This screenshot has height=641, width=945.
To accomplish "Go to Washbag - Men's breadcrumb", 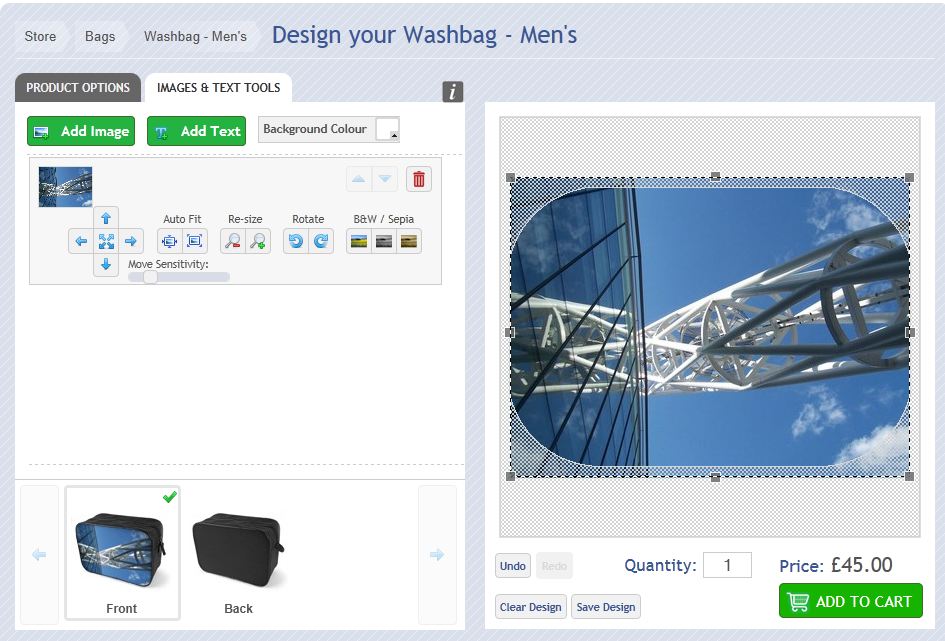I will pyautogui.click(x=195, y=36).
